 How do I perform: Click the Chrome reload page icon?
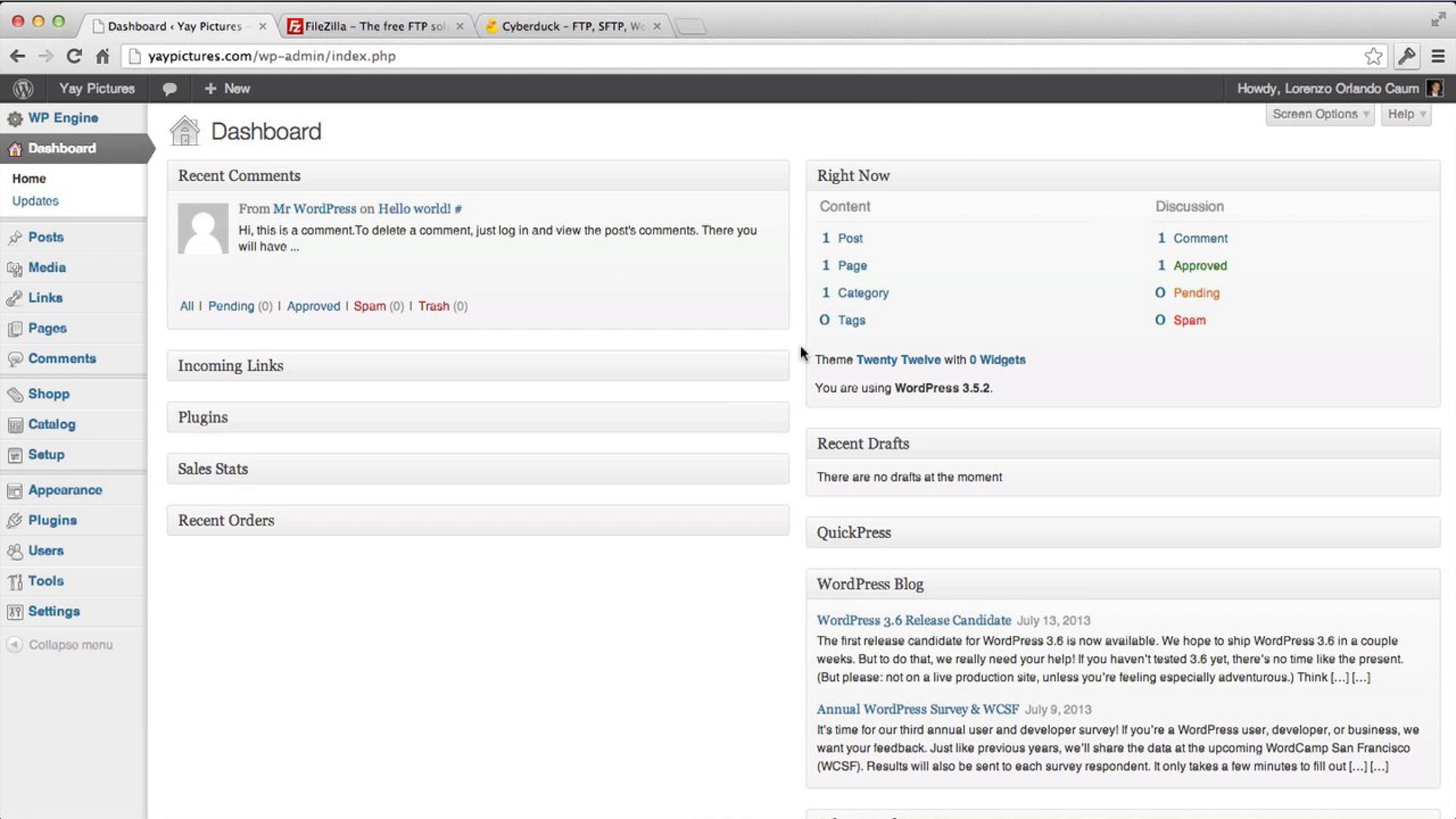tap(74, 56)
